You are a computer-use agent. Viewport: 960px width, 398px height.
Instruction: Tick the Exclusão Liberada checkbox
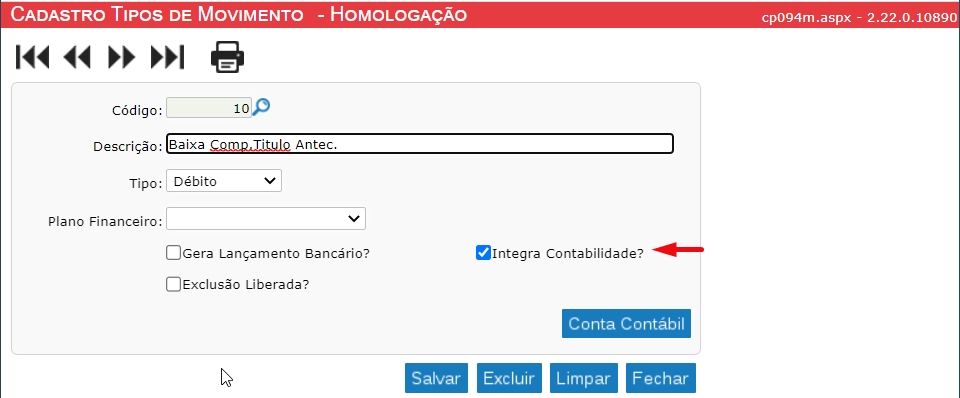pos(173,284)
